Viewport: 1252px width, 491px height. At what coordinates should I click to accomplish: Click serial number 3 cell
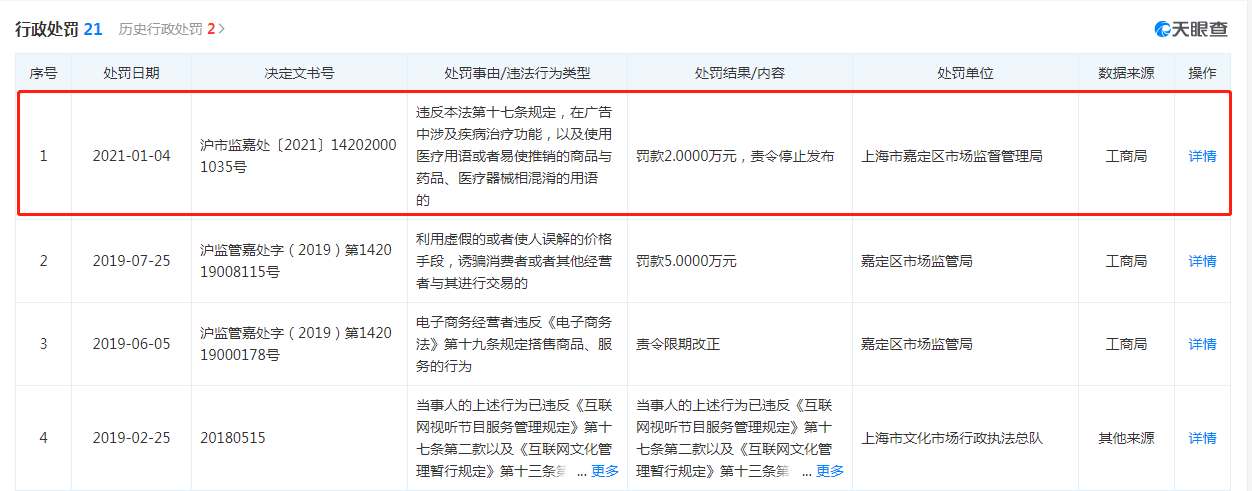pyautogui.click(x=43, y=344)
